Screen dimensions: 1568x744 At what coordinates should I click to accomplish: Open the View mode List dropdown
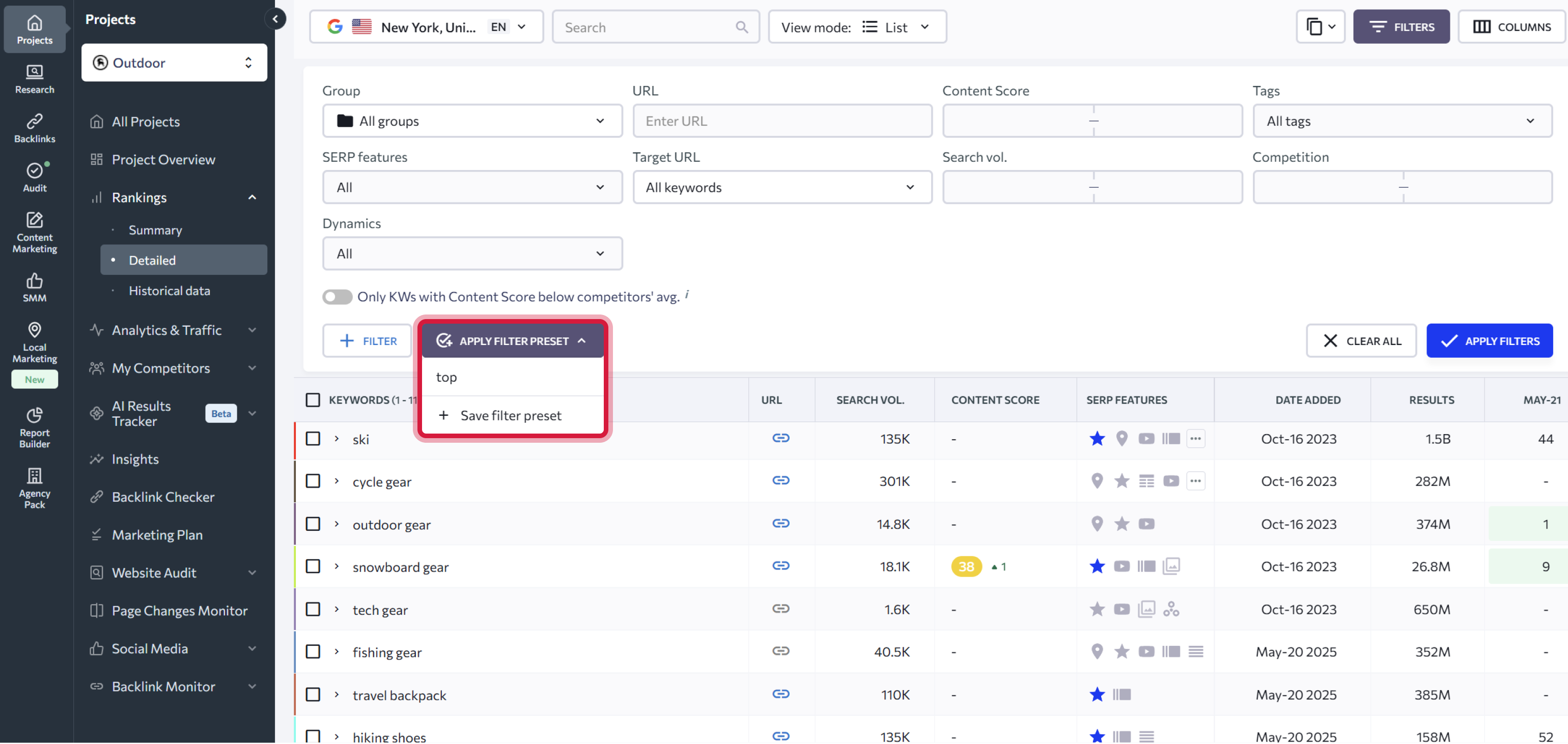pyautogui.click(x=857, y=27)
